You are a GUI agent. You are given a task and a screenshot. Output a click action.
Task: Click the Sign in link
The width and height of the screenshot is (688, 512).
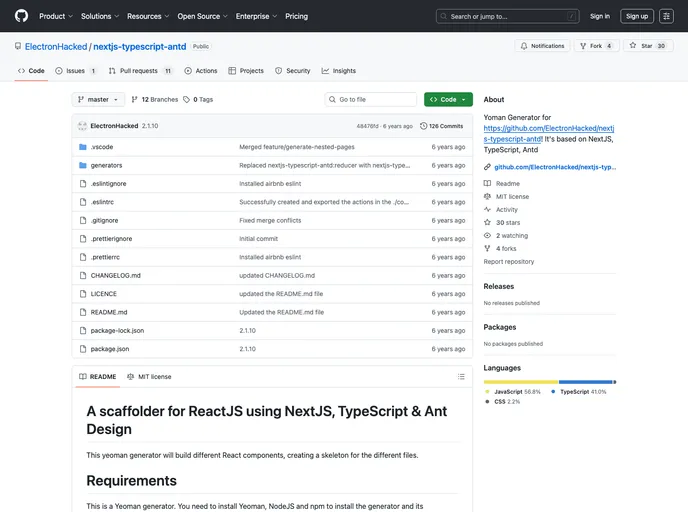tap(600, 16)
